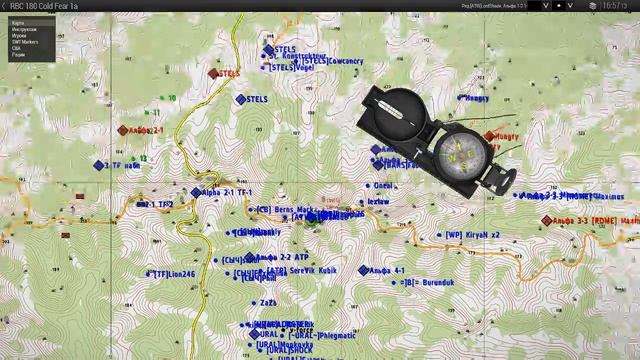Click the channel text left of color dropdown
This screenshot has height=360, width=640.
pyautogui.click(x=494, y=6)
